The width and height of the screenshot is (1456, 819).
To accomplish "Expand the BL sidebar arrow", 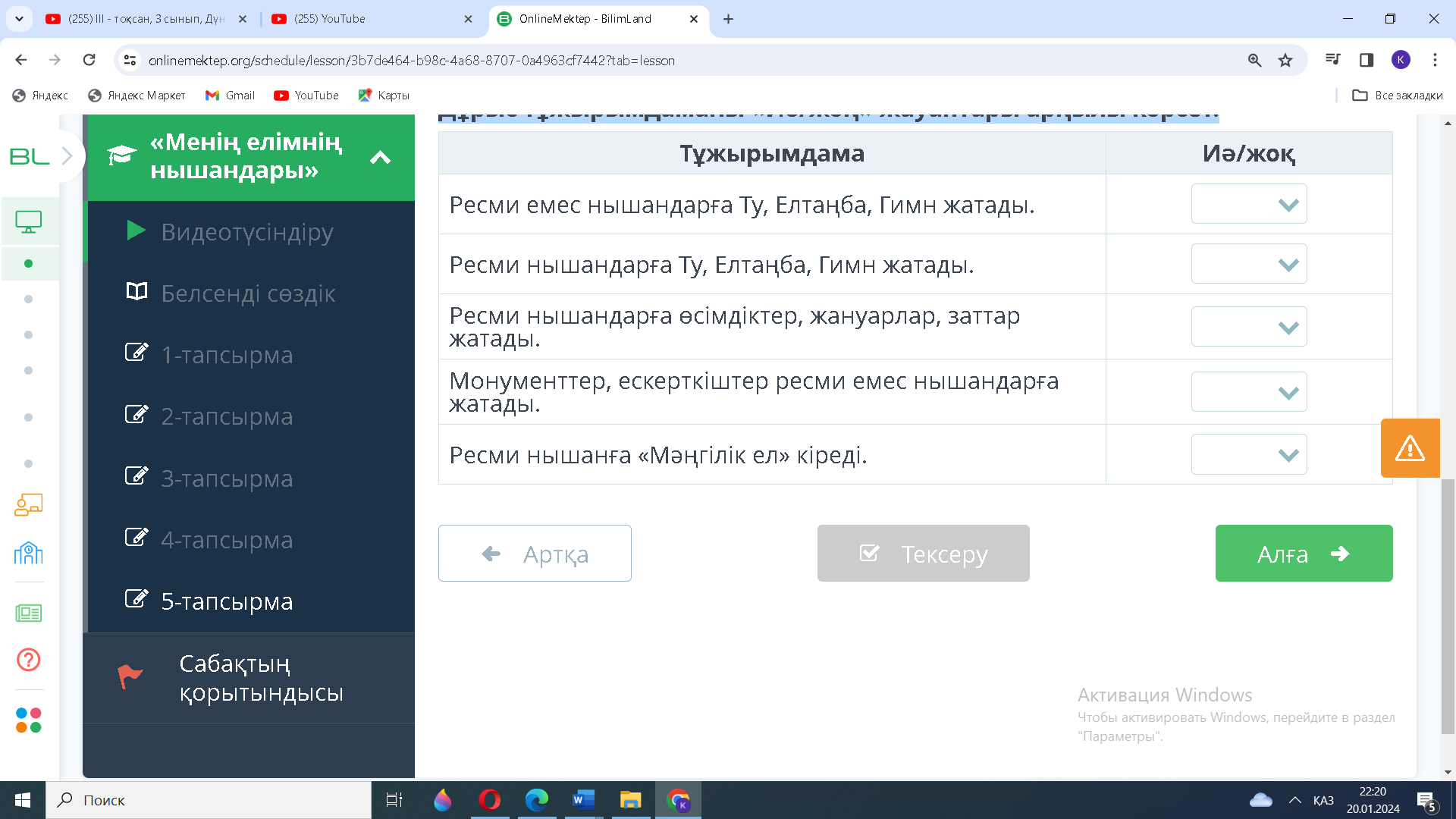I will [67, 156].
